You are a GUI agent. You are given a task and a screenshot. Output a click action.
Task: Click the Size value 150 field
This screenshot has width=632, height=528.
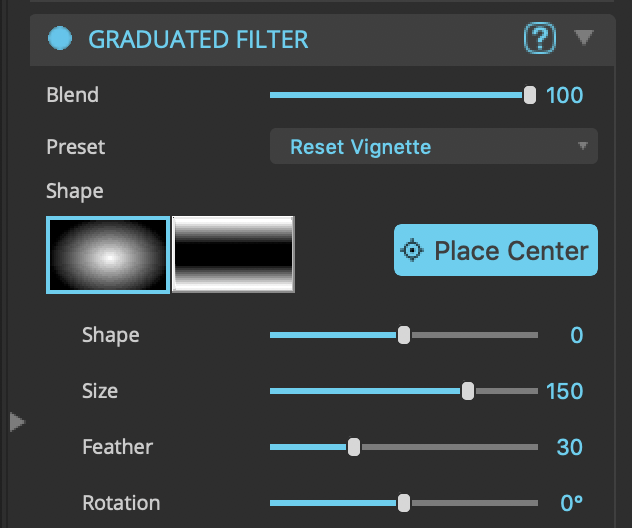(565, 391)
